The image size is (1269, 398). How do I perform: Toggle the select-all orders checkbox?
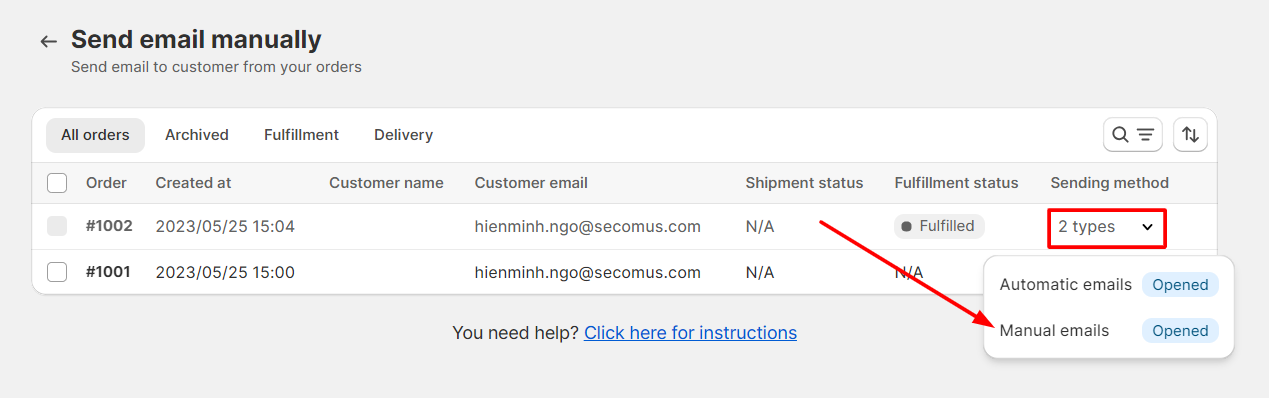click(x=57, y=183)
